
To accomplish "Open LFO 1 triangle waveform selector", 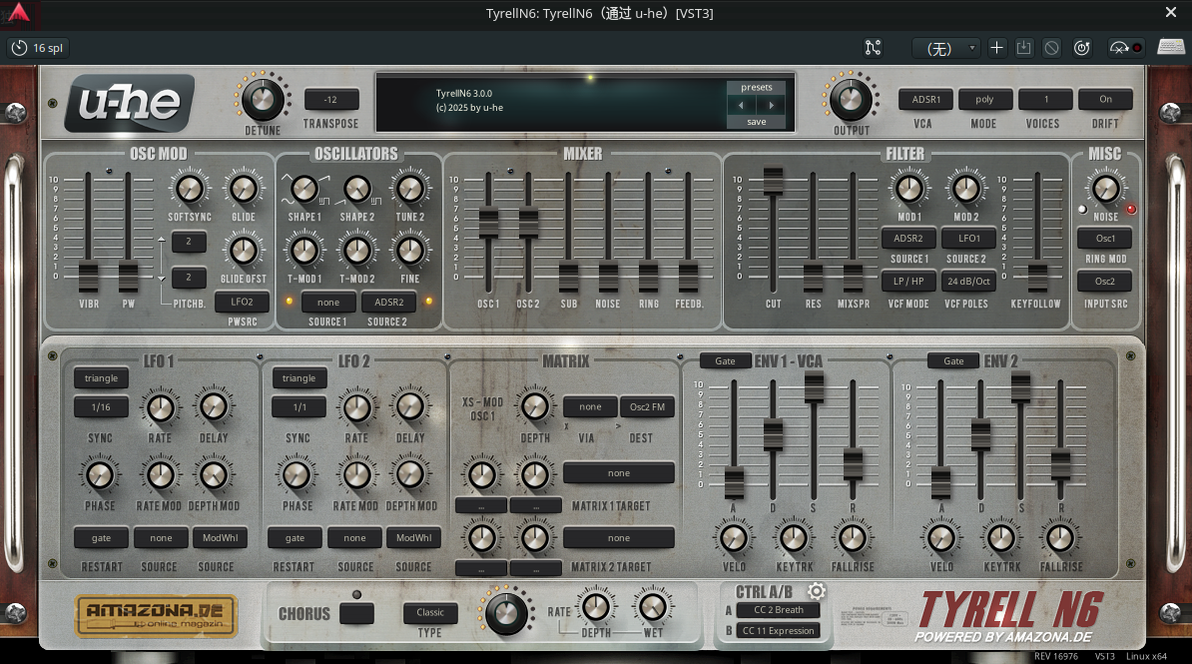I will pyautogui.click(x=101, y=378).
